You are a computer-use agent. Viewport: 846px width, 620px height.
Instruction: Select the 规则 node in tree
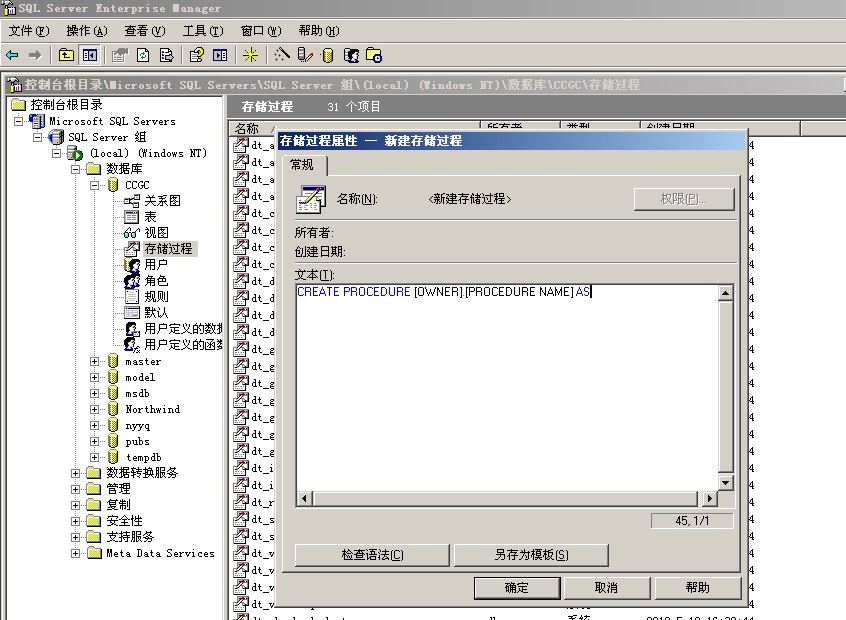tap(156, 296)
